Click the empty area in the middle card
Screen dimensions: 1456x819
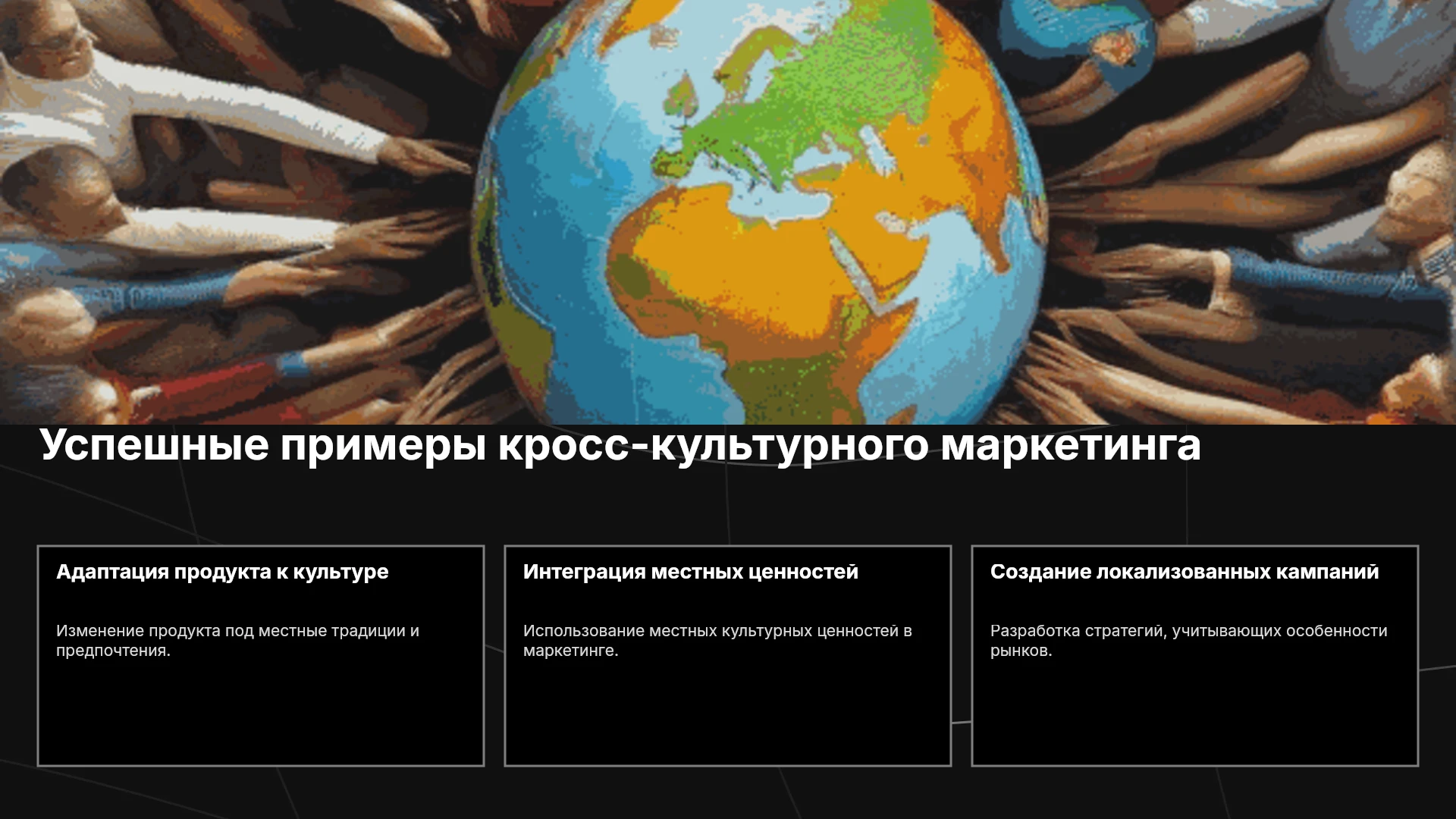pyautogui.click(x=728, y=713)
